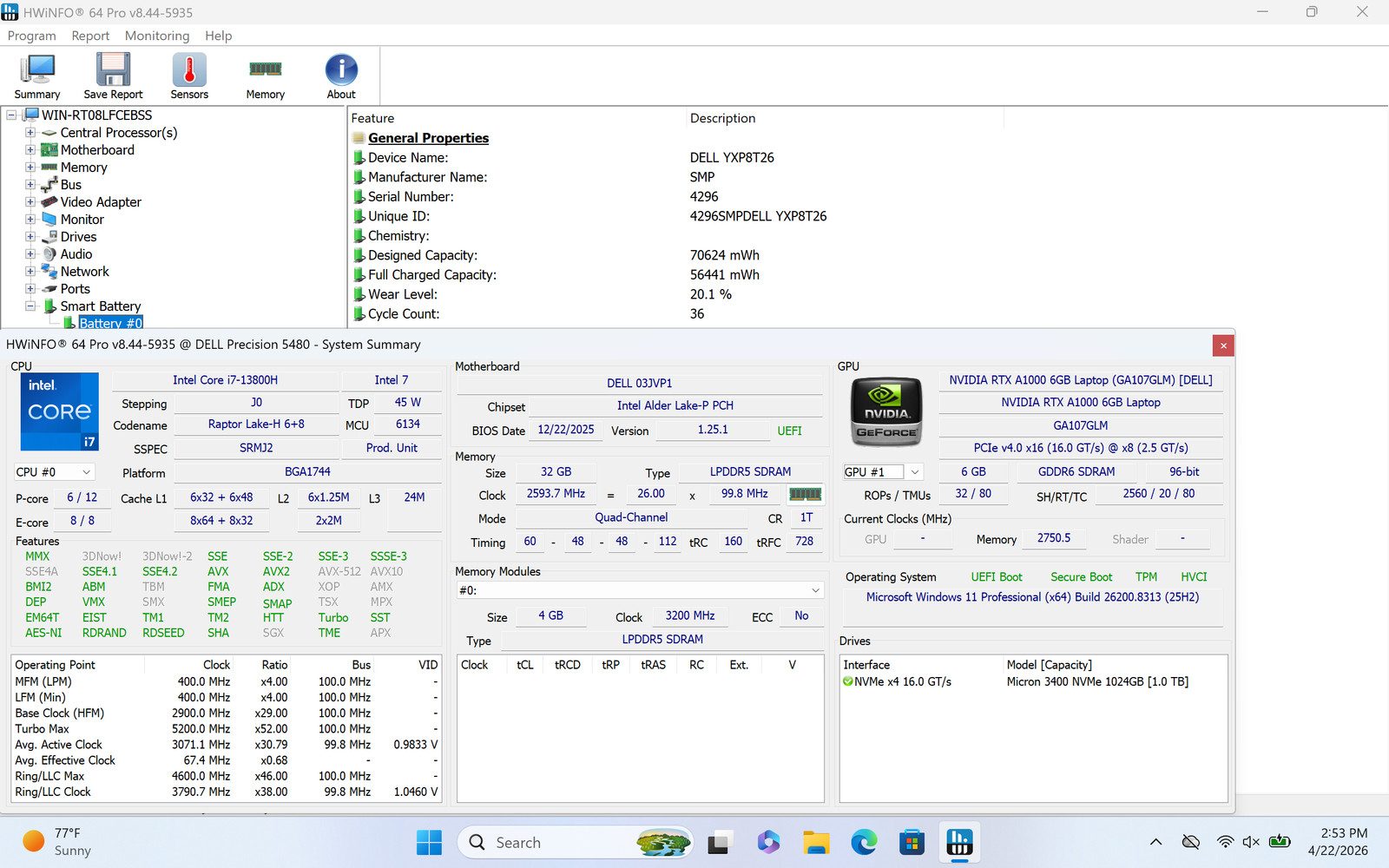Open the Program menu
Viewport: 1389px width, 868px height.
click(31, 36)
